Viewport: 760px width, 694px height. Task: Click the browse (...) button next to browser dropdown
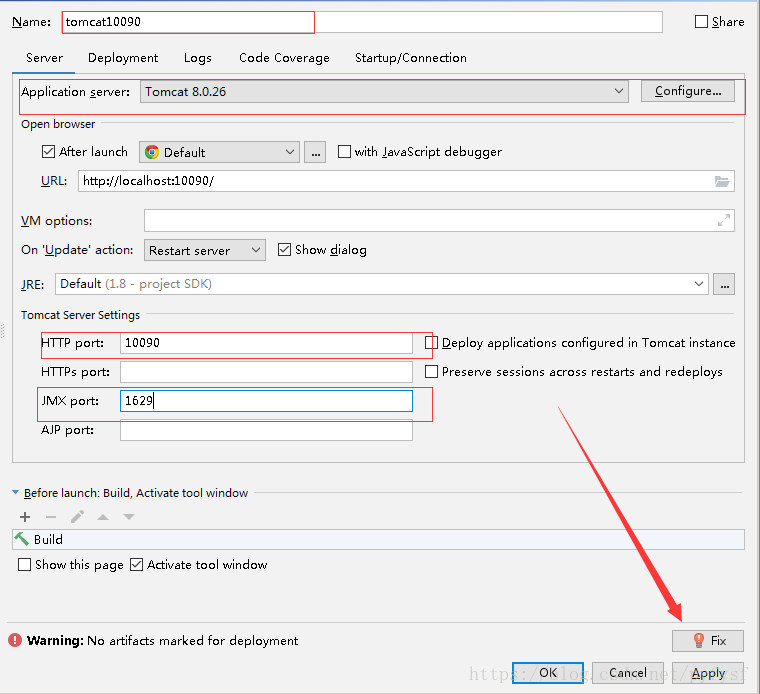315,153
